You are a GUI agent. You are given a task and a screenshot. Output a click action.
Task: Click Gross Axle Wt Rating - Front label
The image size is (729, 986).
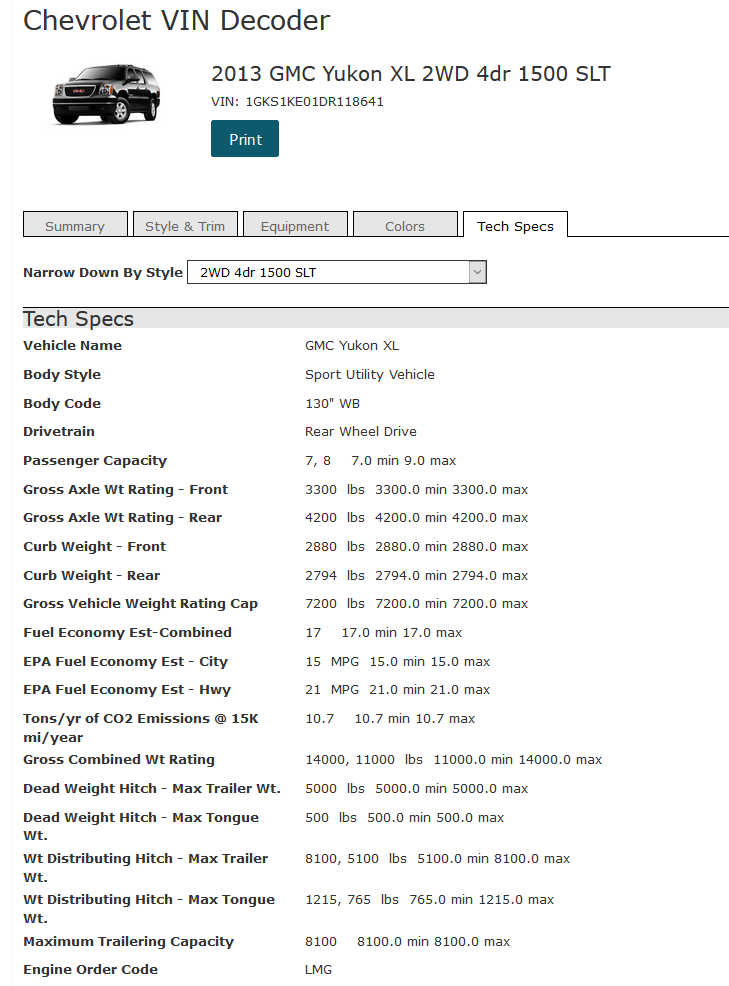[126, 489]
